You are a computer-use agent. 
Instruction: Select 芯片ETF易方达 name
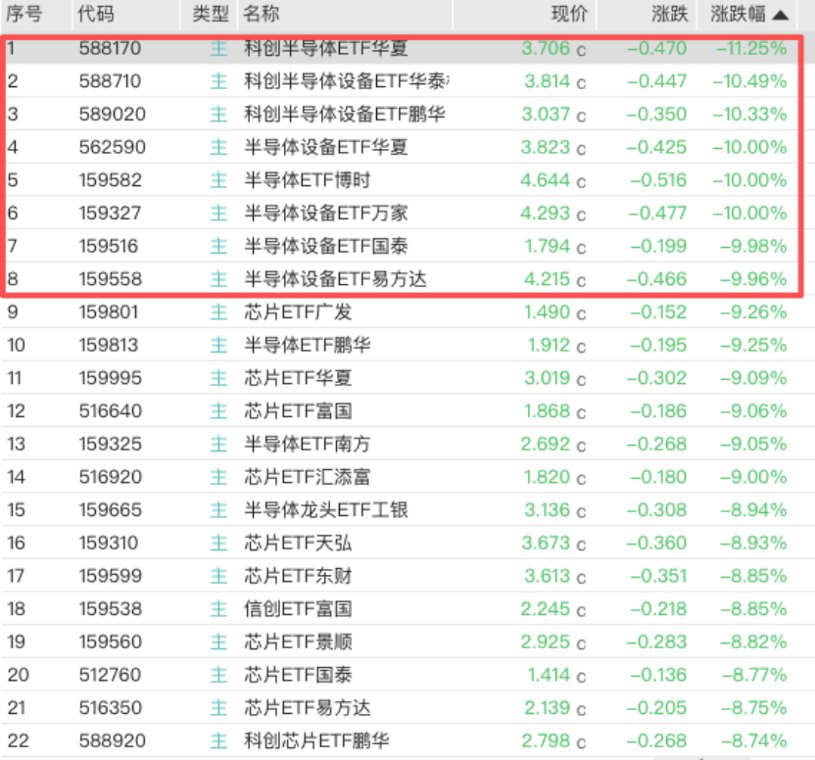(x=307, y=708)
